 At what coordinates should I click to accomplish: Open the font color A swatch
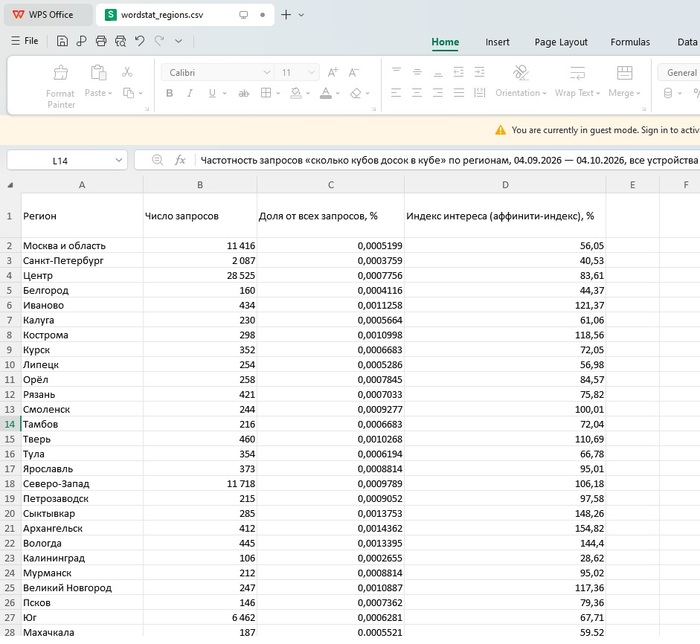tap(326, 93)
